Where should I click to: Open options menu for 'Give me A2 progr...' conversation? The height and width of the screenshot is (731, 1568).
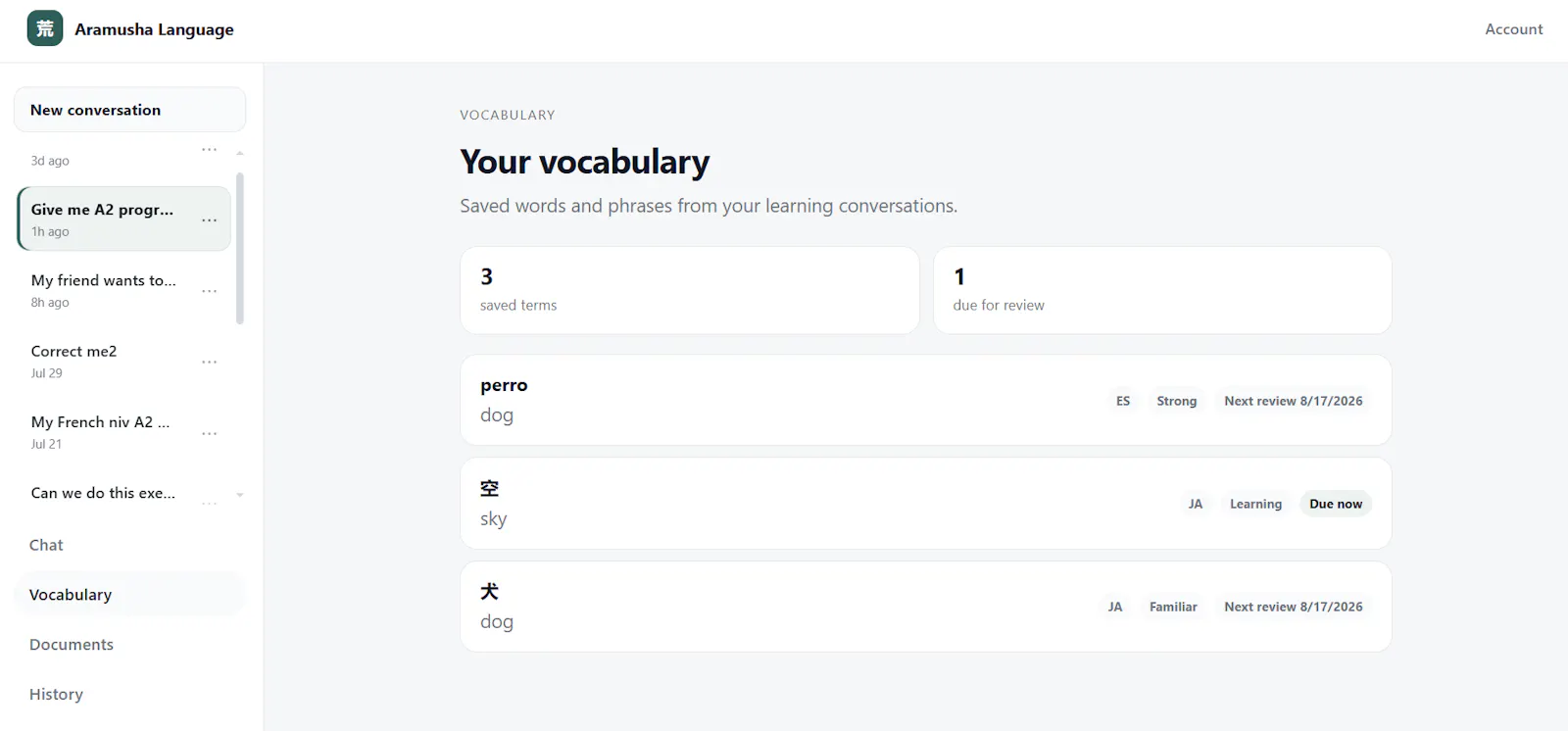click(209, 220)
